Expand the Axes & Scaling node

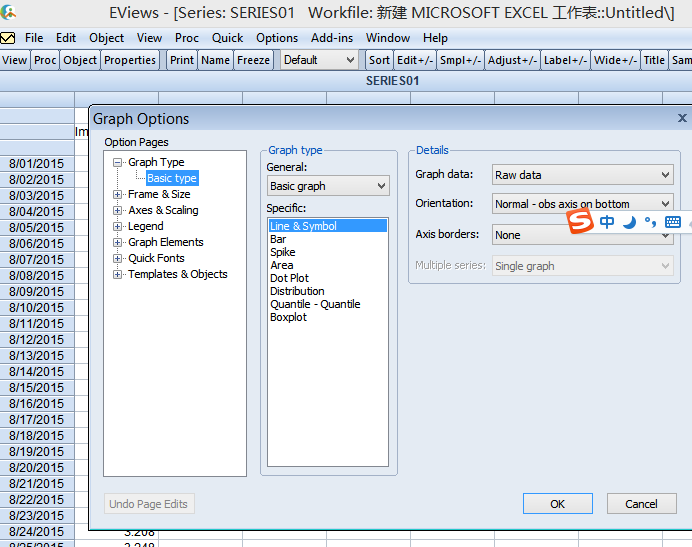coord(117,211)
